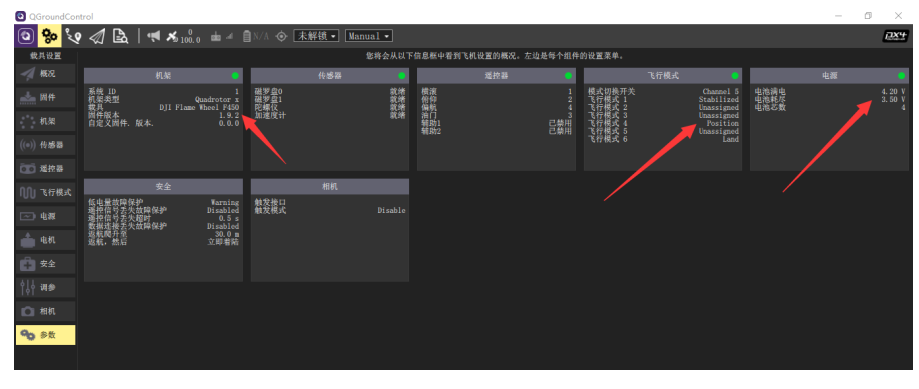This screenshot has width=919, height=389.
Task: Click the 安全 summary card header
Action: point(164,187)
